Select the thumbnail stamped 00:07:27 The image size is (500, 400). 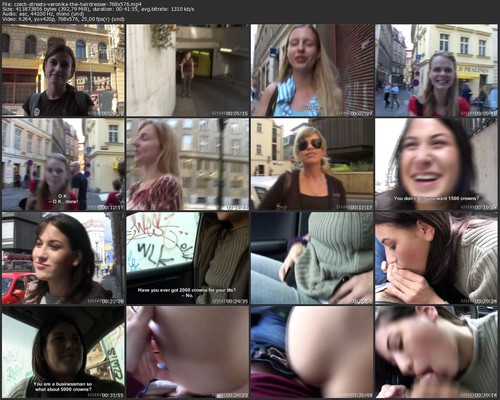click(x=312, y=70)
